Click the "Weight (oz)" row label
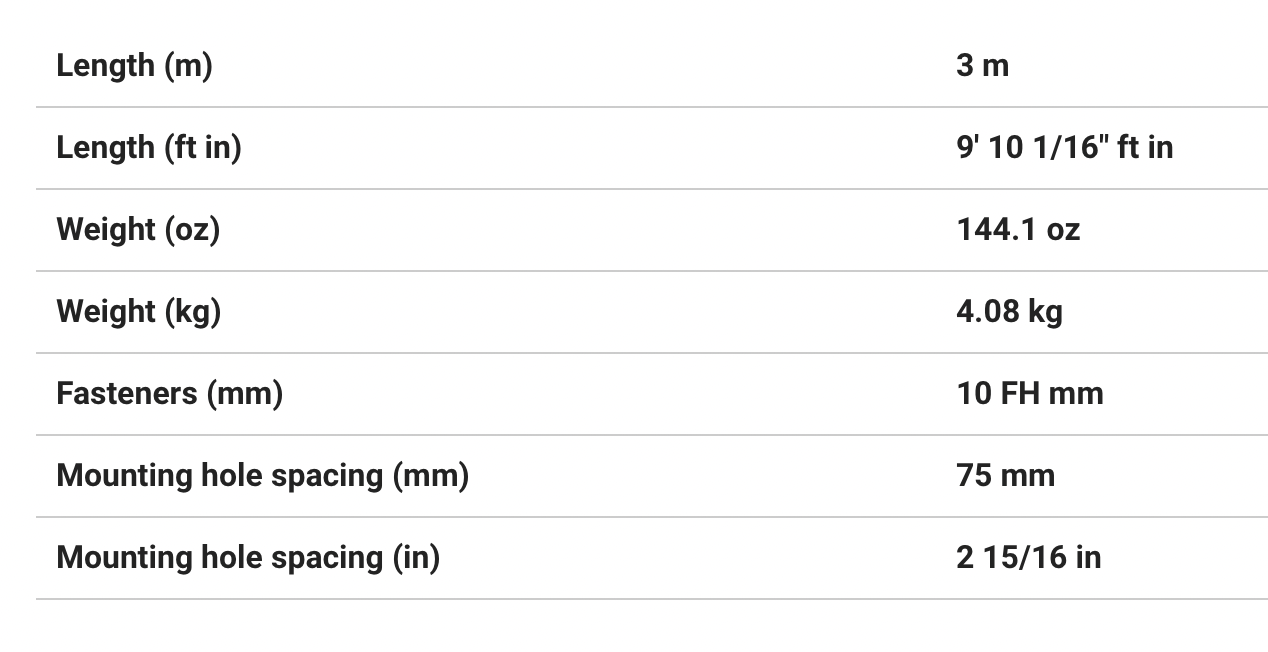The image size is (1268, 652). tap(138, 230)
